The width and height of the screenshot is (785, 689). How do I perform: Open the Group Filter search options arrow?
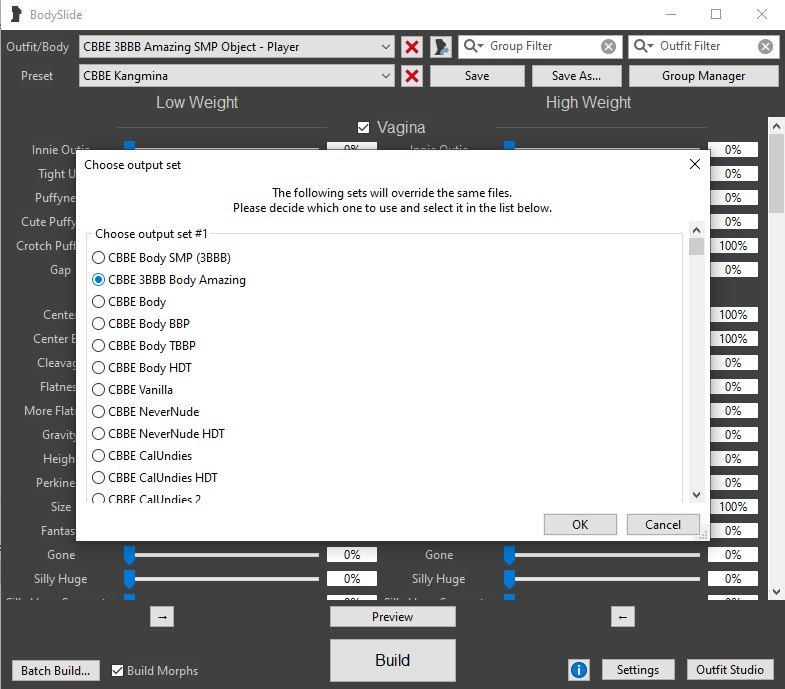coord(473,47)
